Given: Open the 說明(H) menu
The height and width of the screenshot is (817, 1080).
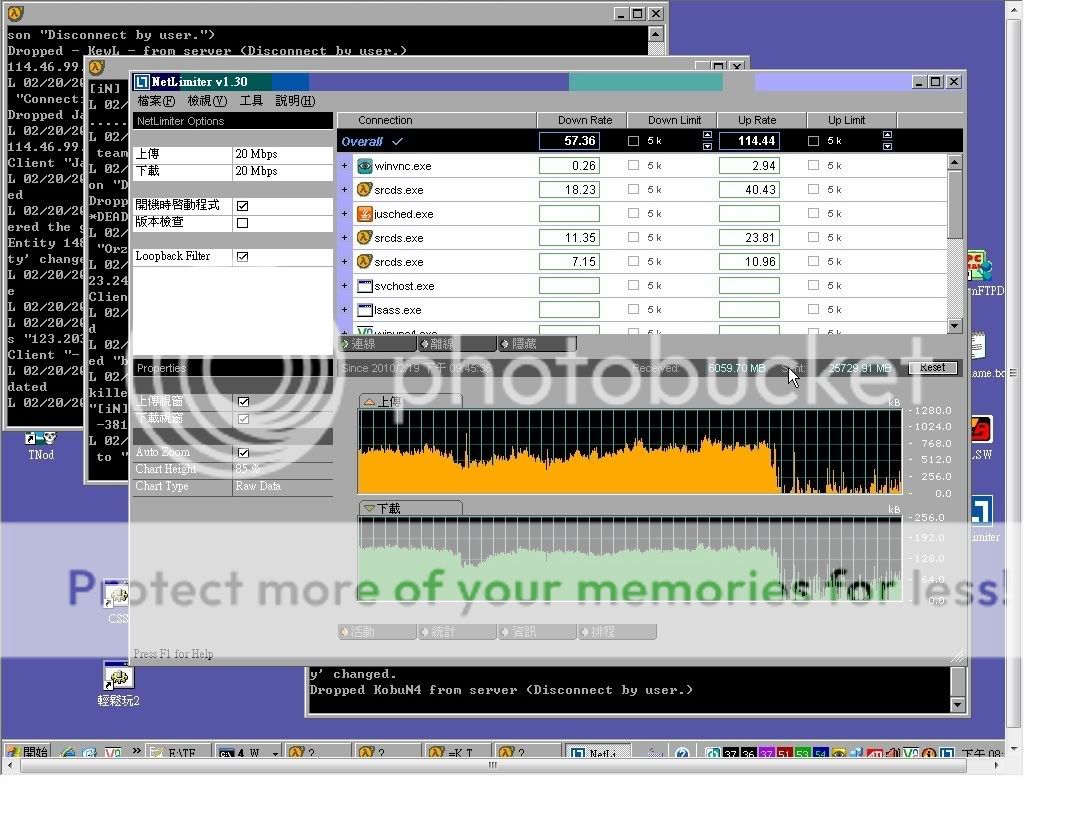Looking at the screenshot, I should [295, 101].
